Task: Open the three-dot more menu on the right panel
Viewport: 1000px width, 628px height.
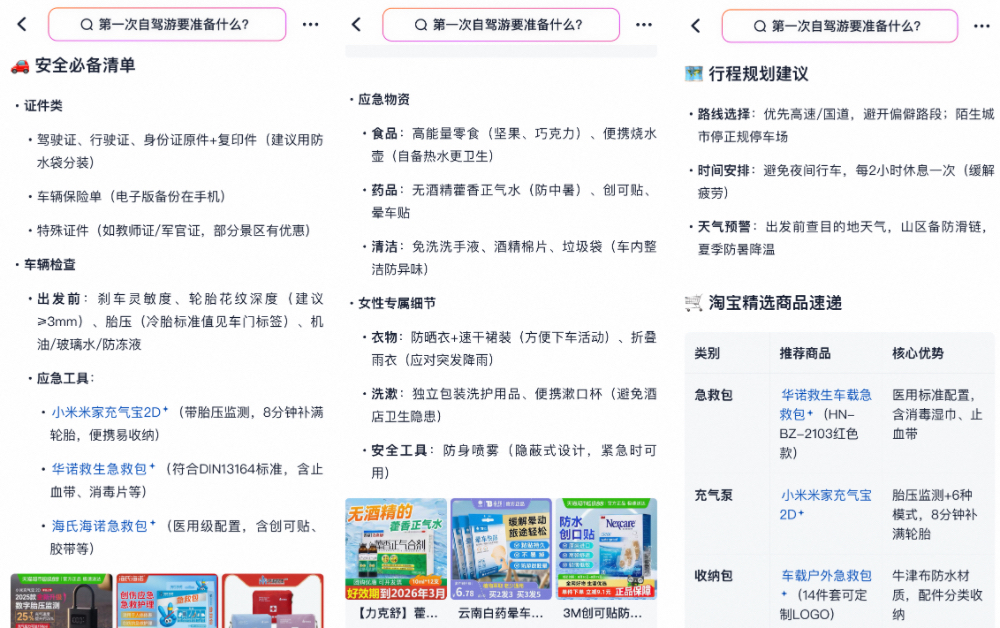Action: click(x=984, y=25)
